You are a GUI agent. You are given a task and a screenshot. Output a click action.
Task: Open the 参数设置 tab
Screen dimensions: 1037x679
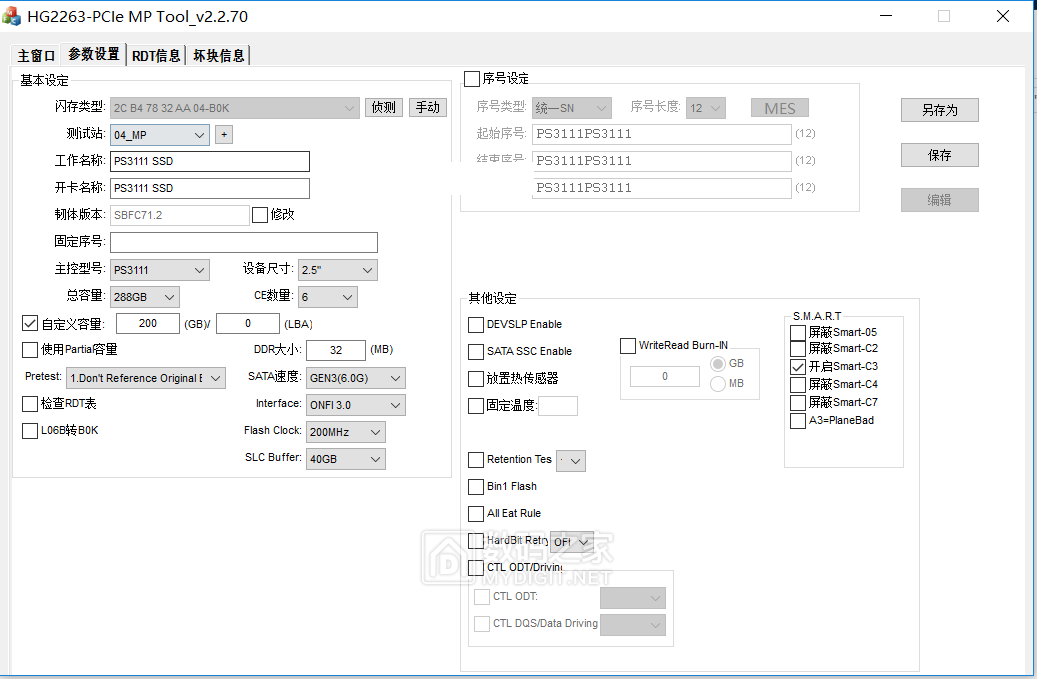[93, 54]
